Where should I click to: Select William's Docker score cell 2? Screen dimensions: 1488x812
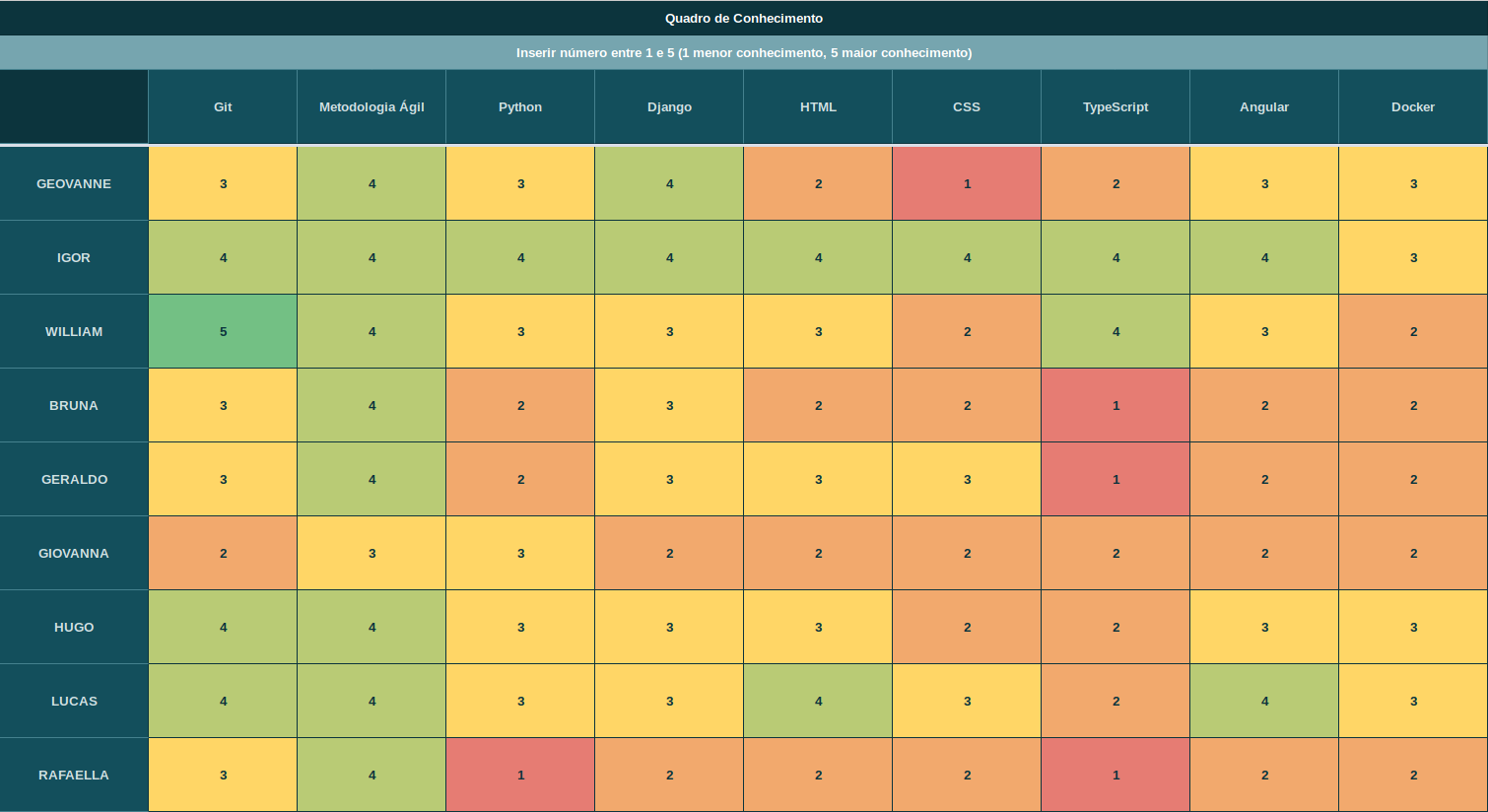tap(1413, 331)
